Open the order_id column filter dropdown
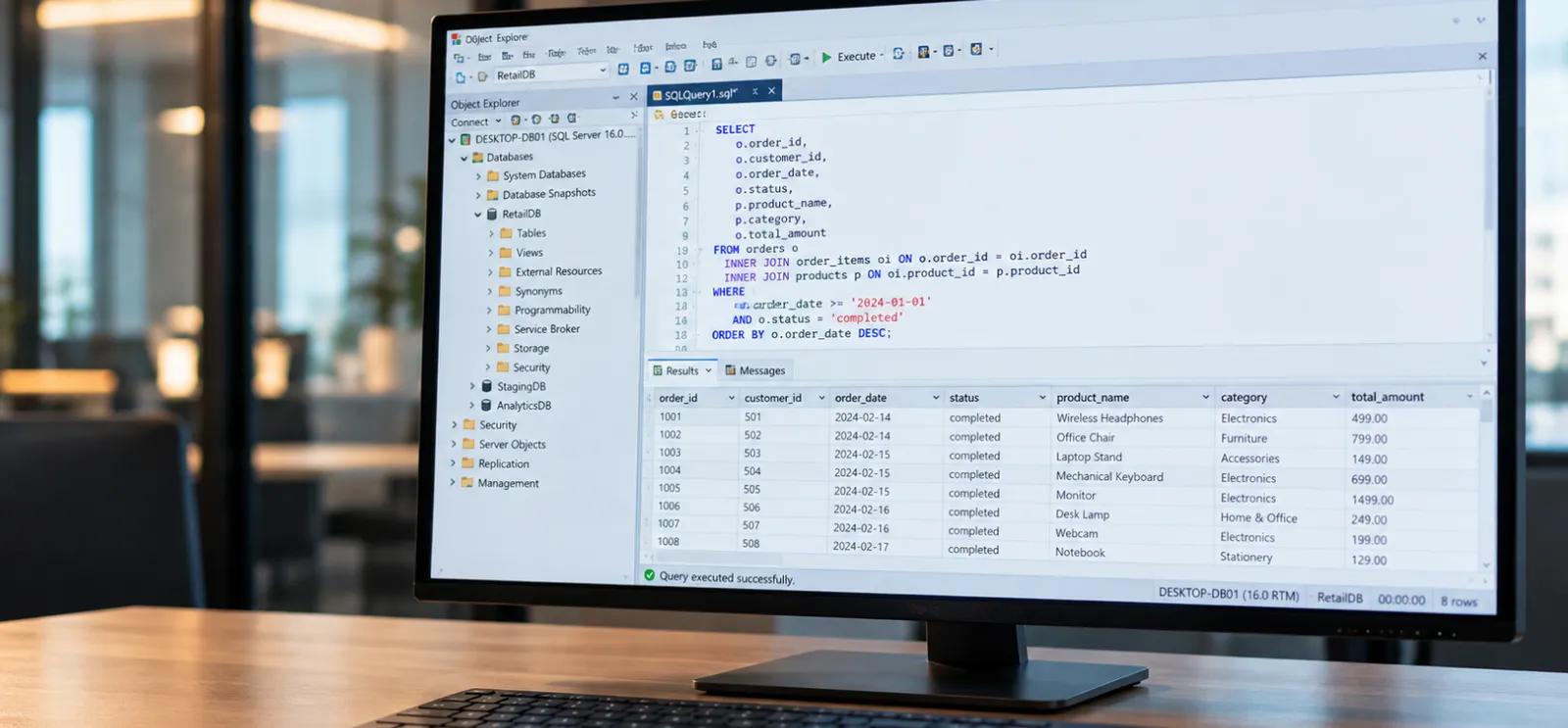 pos(731,398)
